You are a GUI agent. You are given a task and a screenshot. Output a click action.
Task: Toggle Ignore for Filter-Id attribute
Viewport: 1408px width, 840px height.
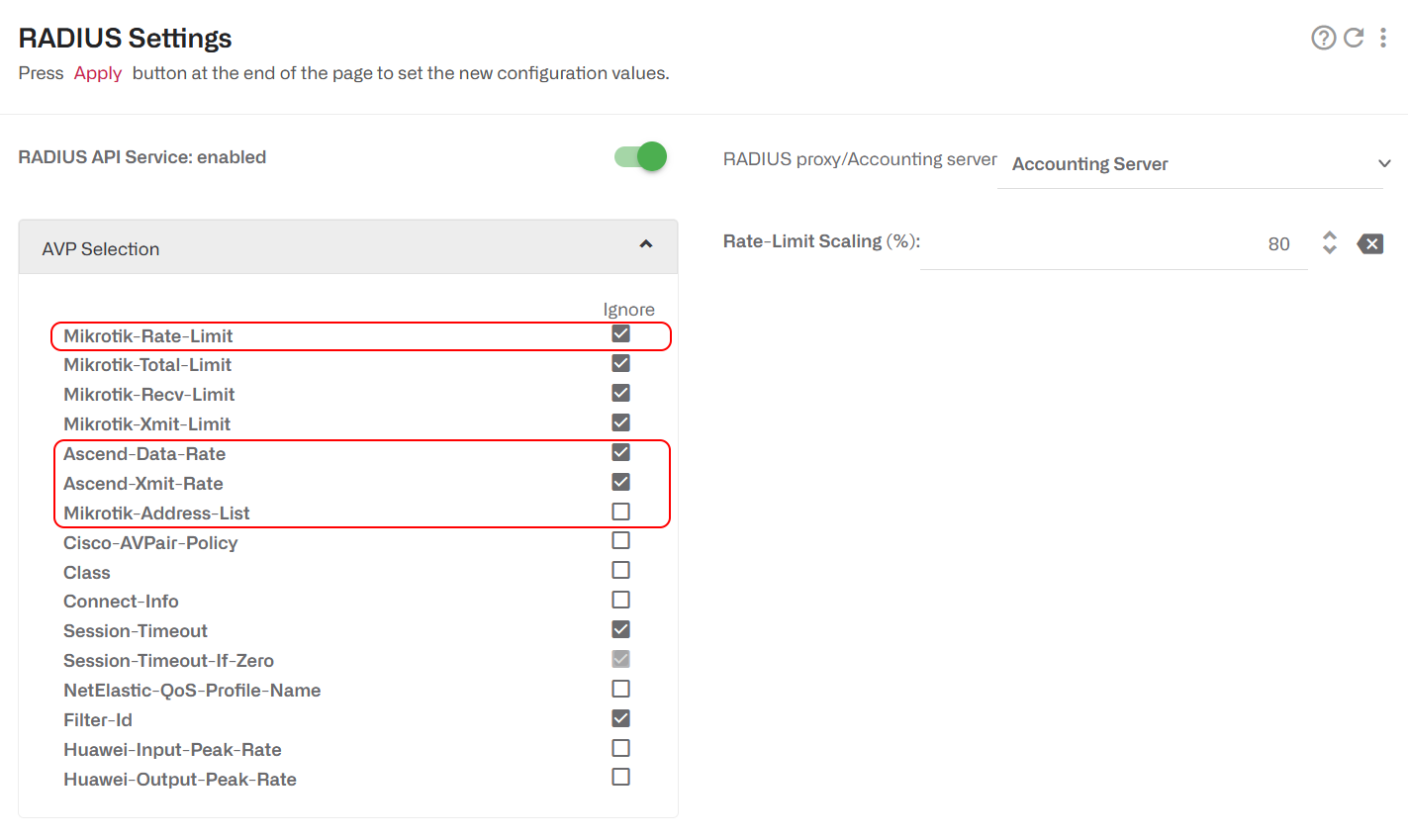click(x=620, y=718)
